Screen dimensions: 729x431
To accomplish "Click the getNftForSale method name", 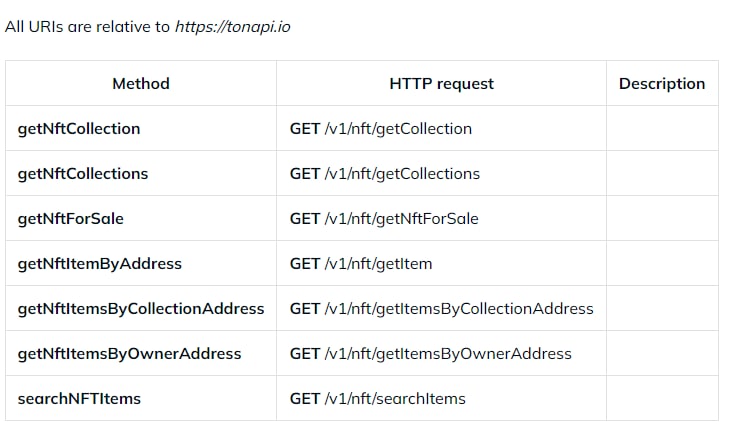I will pos(71,219).
